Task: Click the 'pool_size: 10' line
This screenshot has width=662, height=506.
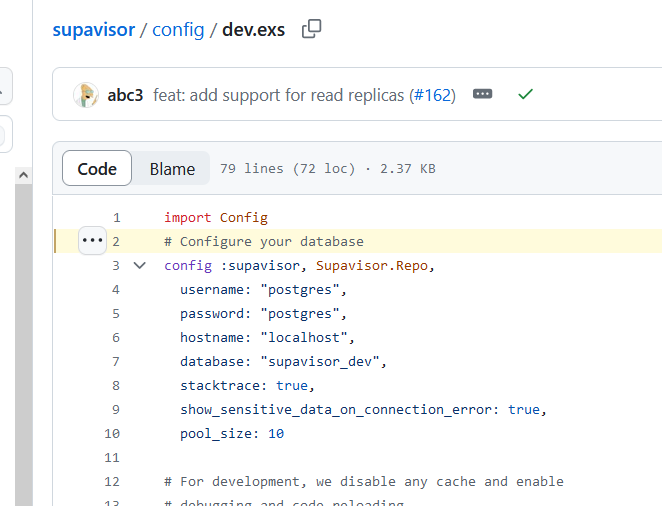Action: click(x=232, y=434)
